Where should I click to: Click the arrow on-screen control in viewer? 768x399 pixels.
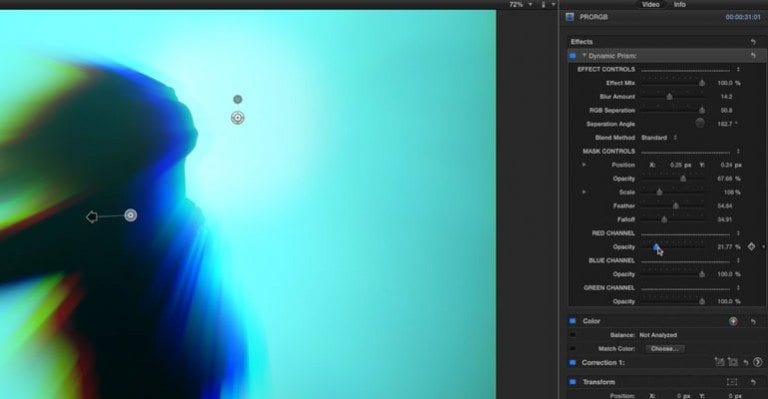pos(92,216)
